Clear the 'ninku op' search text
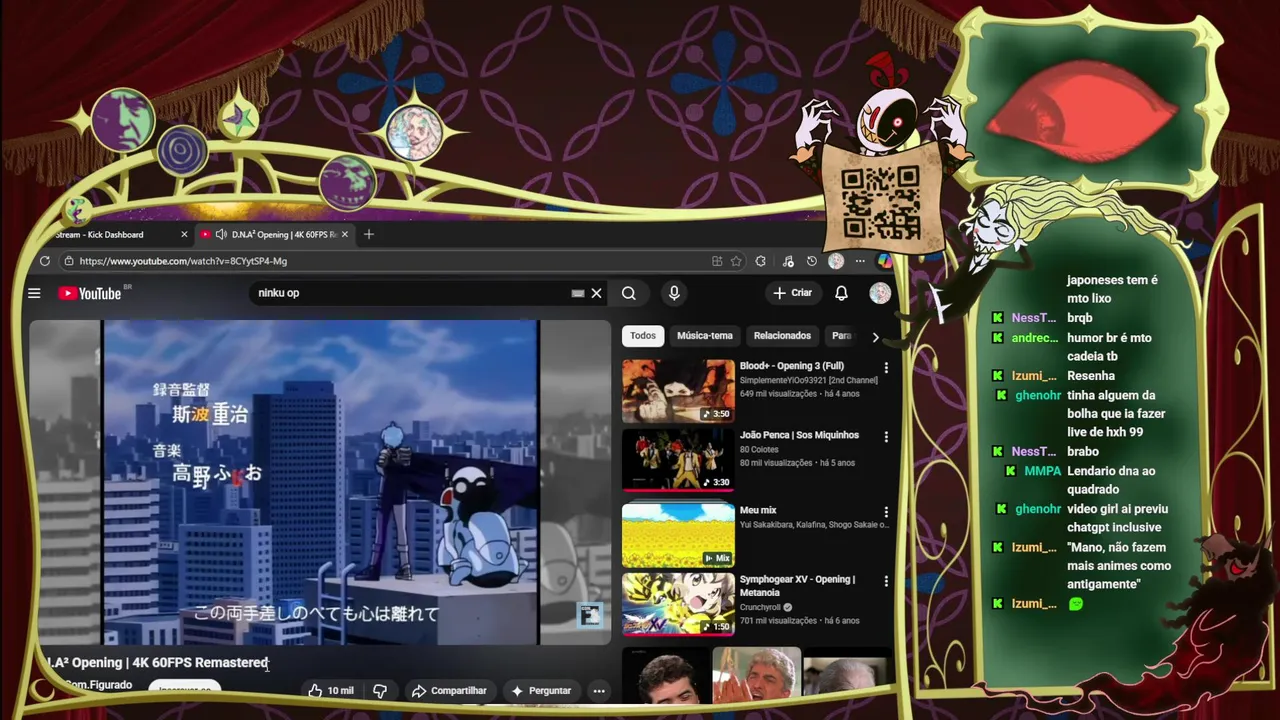Viewport: 1280px width, 720px height. point(596,293)
